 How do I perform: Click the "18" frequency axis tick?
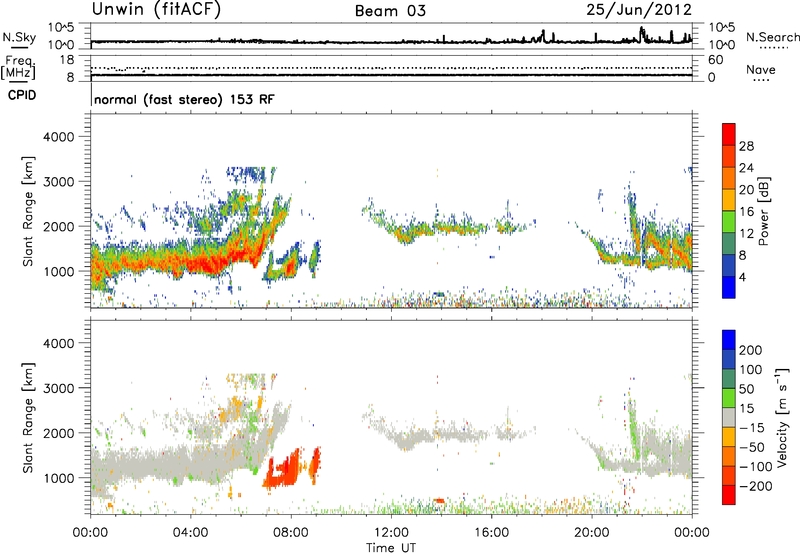click(67, 60)
